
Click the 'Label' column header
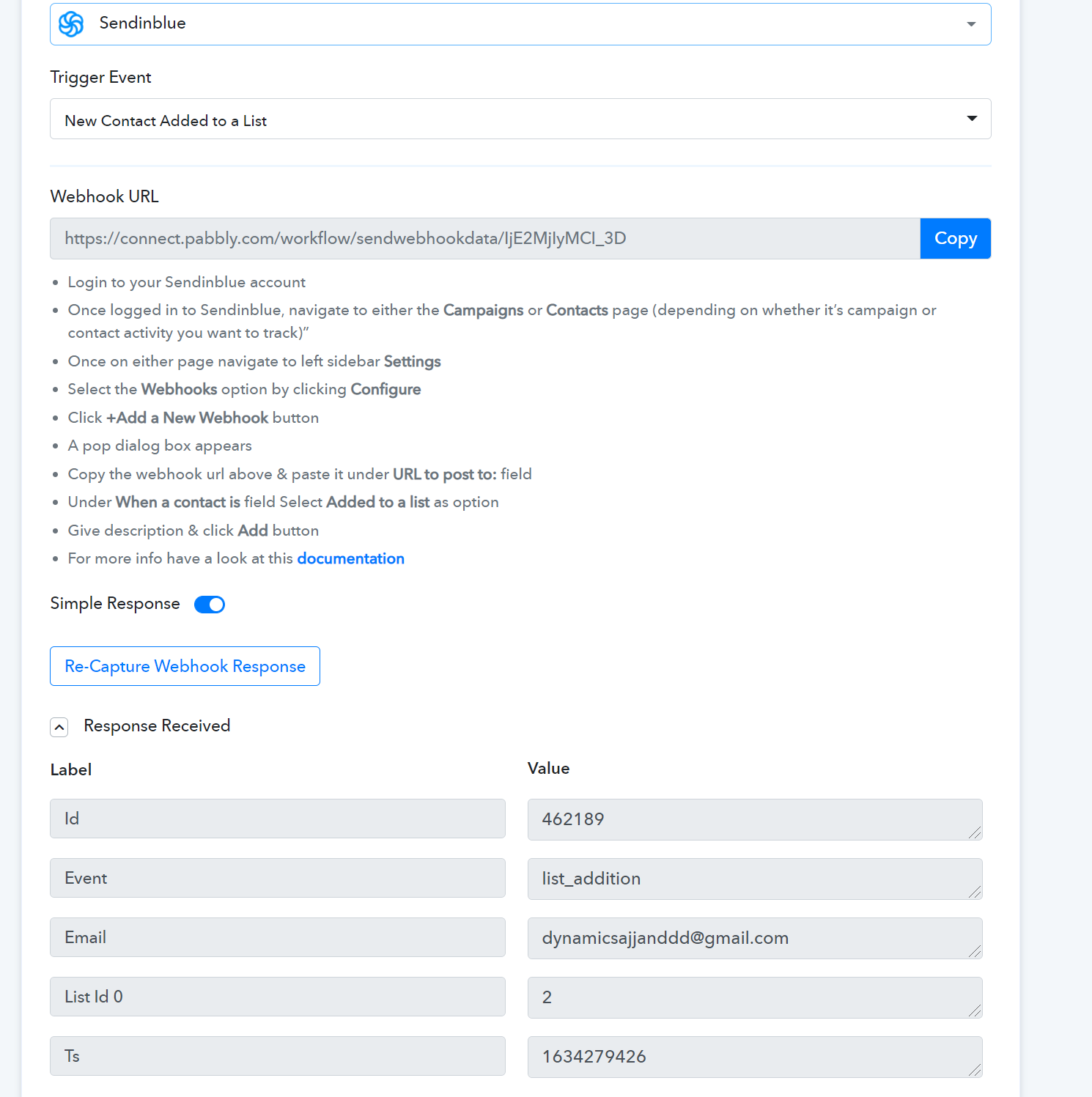coord(71,769)
